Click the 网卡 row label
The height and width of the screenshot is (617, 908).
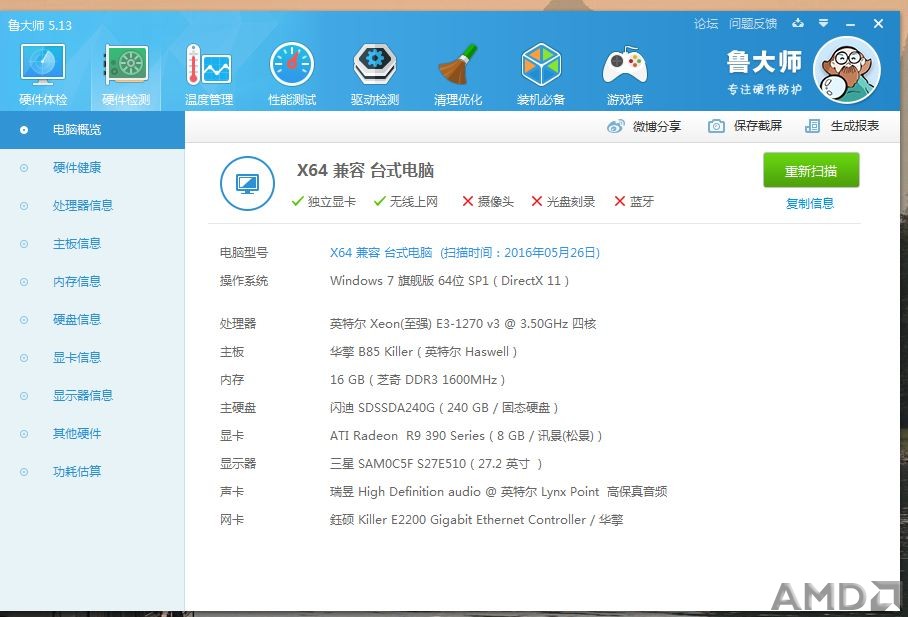(232, 520)
